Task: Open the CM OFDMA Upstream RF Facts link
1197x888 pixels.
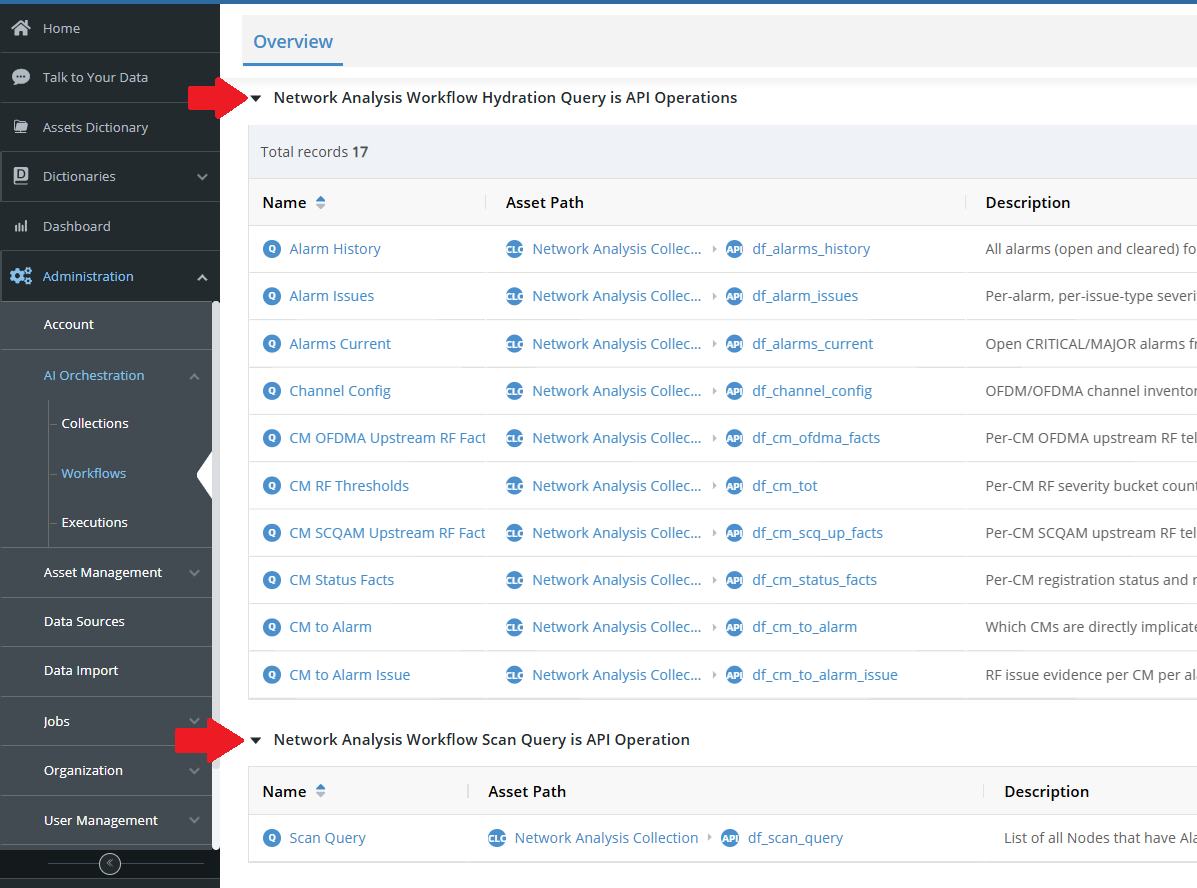Action: [387, 438]
